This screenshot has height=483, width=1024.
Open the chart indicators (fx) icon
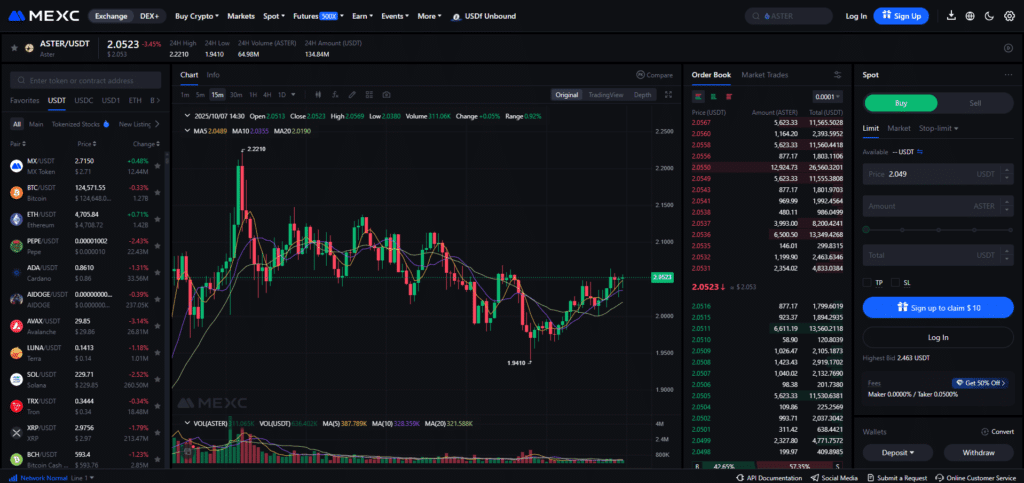pyautogui.click(x=334, y=95)
